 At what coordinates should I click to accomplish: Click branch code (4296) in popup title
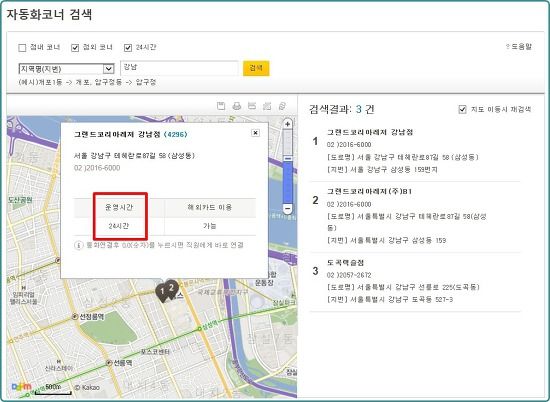[x=176, y=134]
